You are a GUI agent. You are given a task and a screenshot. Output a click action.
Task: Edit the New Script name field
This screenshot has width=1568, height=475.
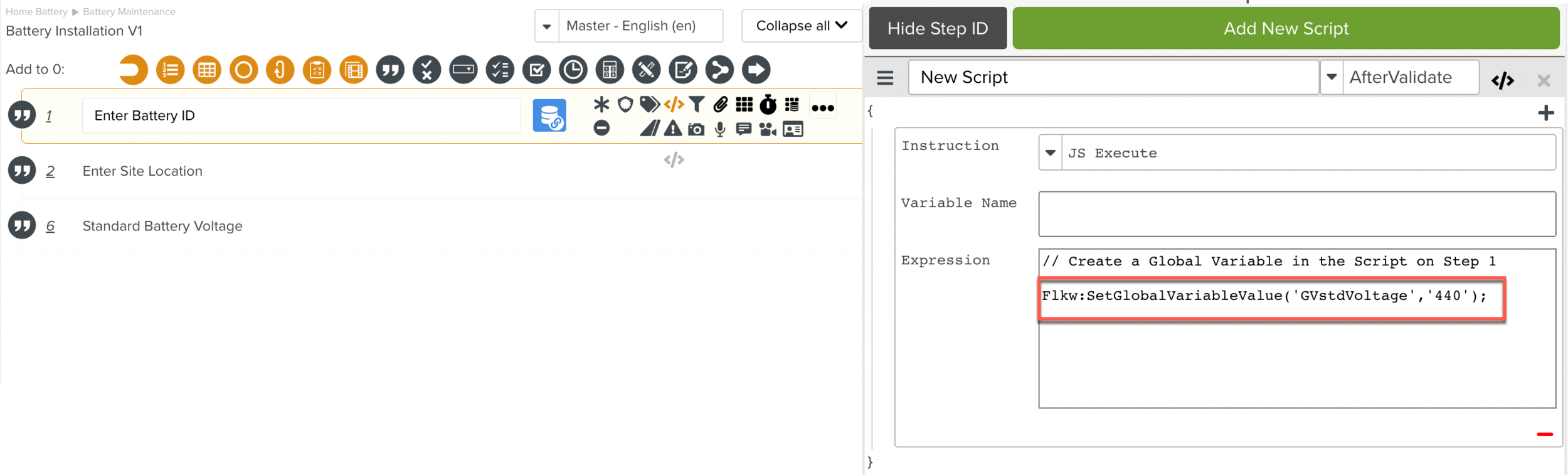pyautogui.click(x=1113, y=78)
